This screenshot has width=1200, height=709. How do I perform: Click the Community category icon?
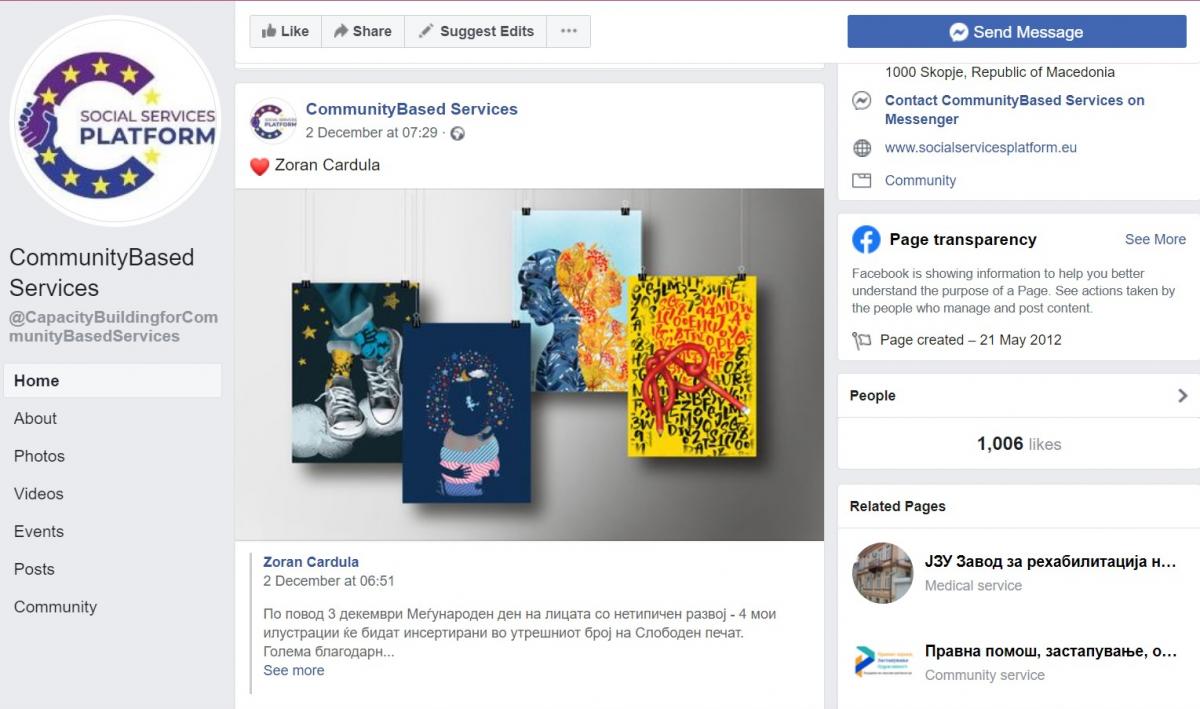click(861, 181)
